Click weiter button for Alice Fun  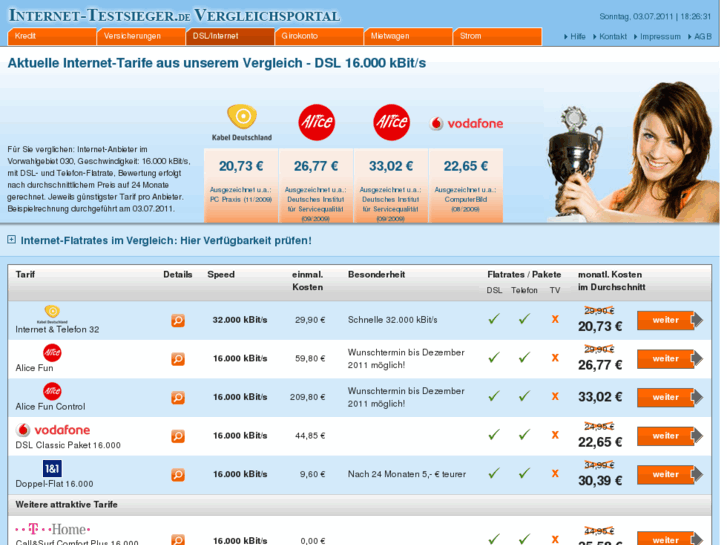670,359
